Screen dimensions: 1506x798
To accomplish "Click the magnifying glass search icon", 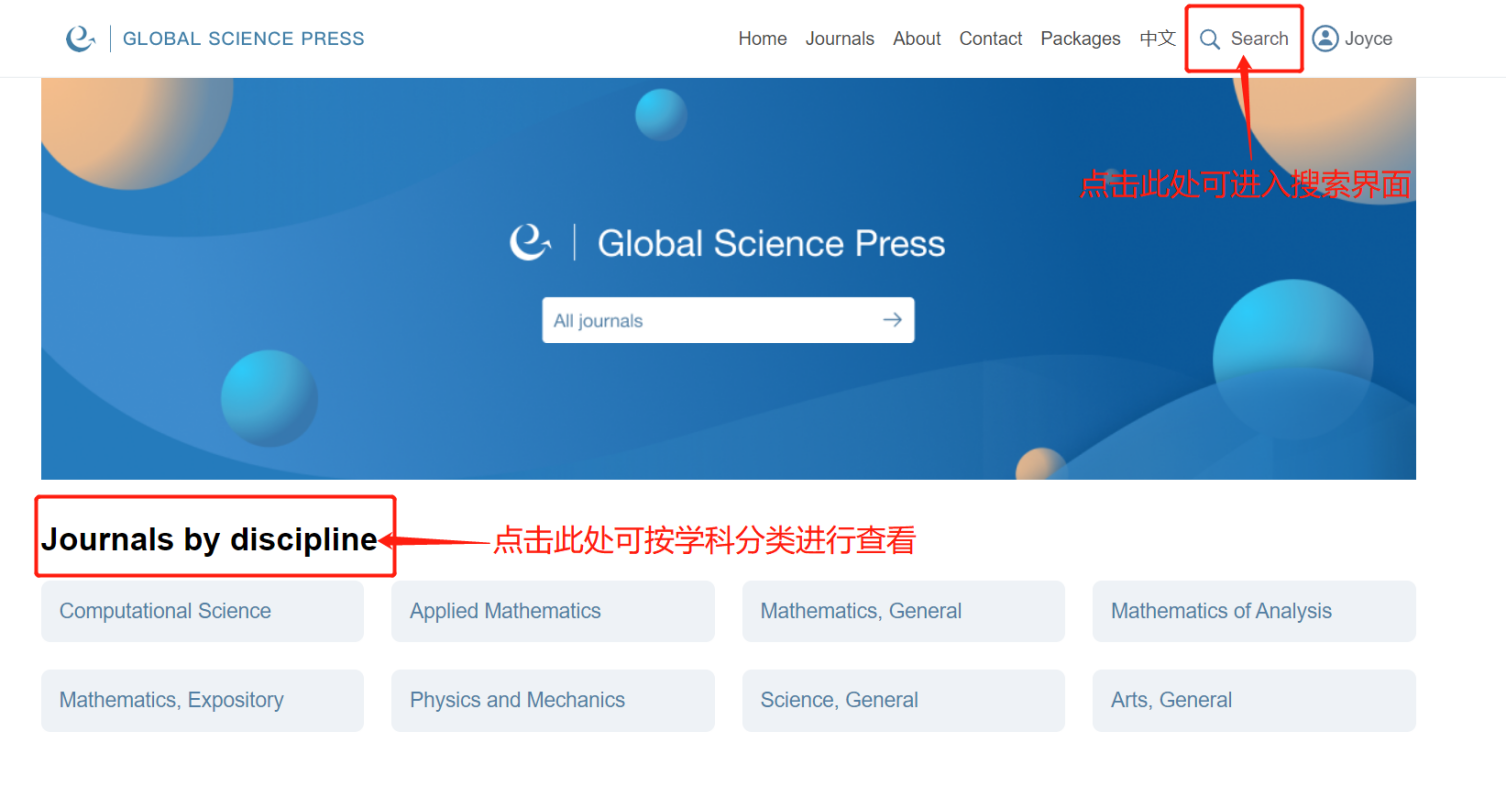I will 1210,39.
